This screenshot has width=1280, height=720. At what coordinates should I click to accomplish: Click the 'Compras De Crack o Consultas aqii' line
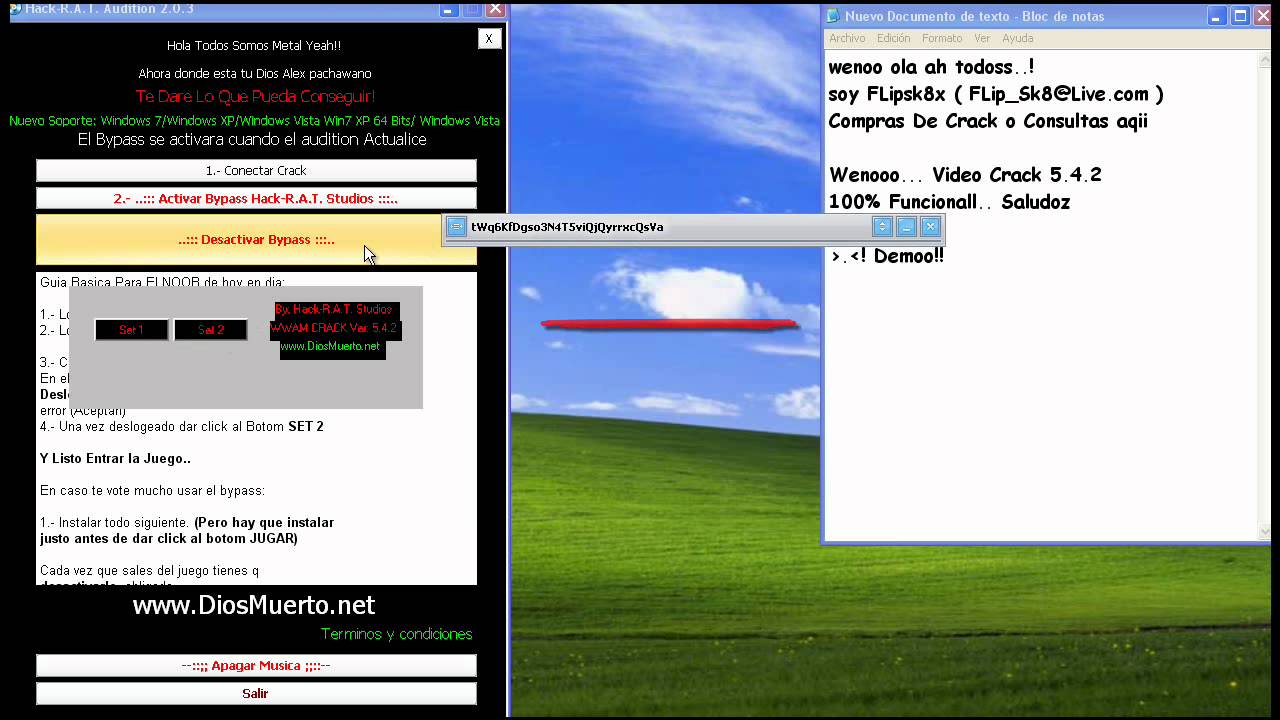click(988, 121)
